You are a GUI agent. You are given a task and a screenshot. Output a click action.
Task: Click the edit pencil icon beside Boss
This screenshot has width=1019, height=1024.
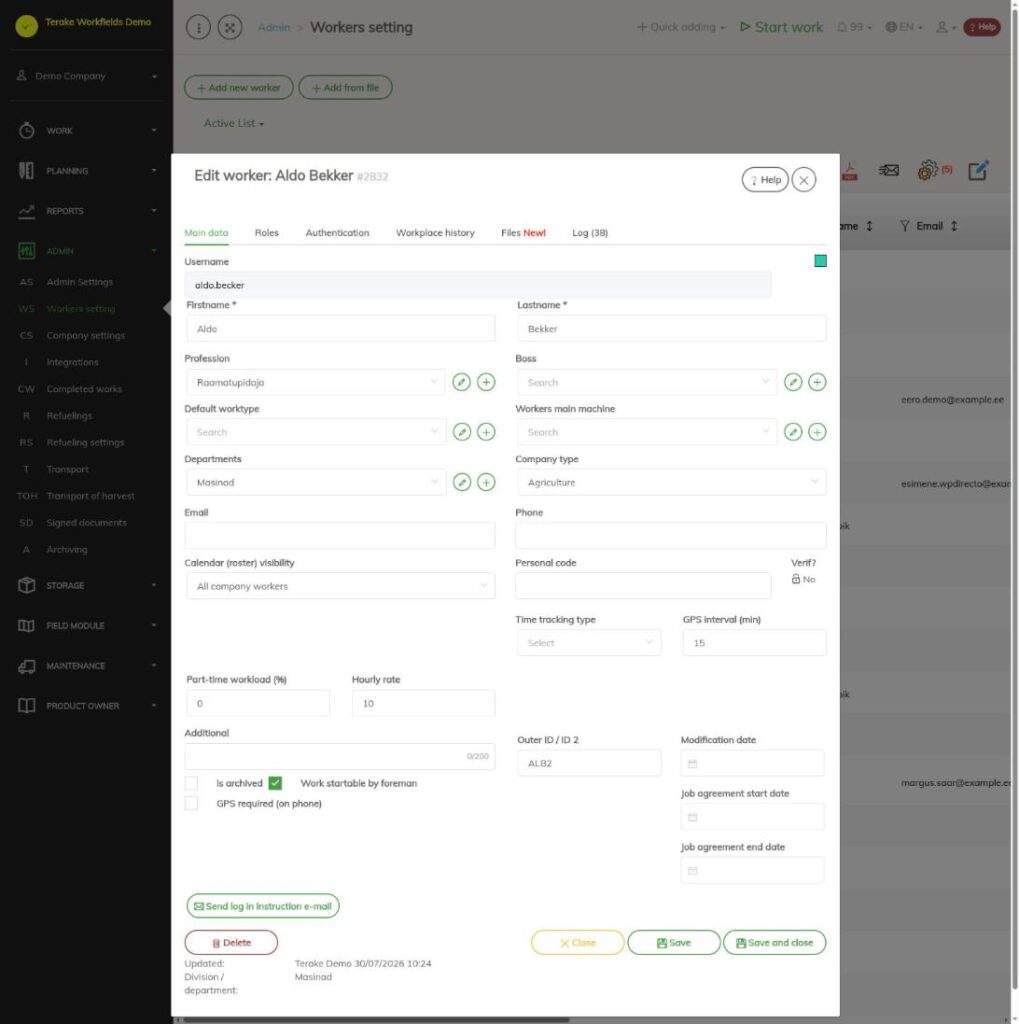(x=792, y=382)
